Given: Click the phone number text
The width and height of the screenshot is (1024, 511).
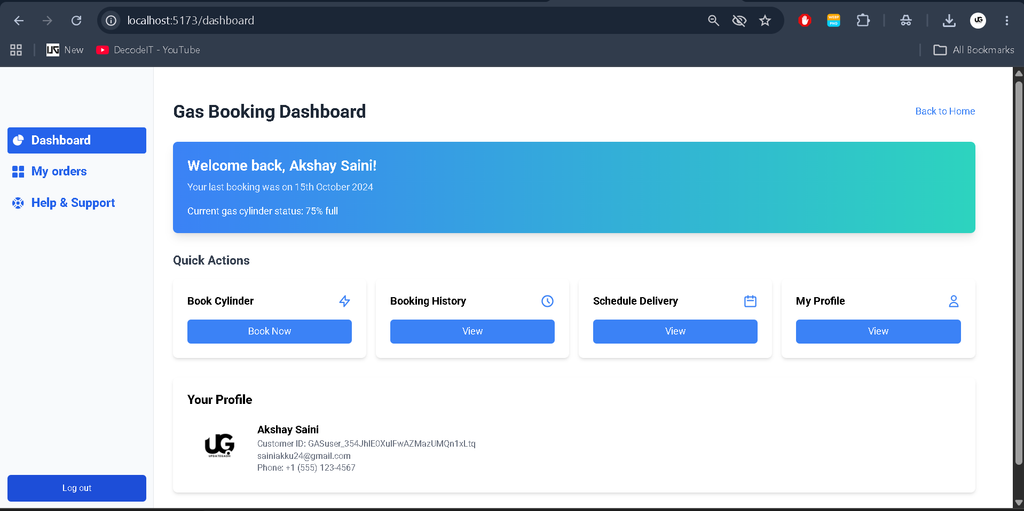Looking at the screenshot, I should 306,468.
